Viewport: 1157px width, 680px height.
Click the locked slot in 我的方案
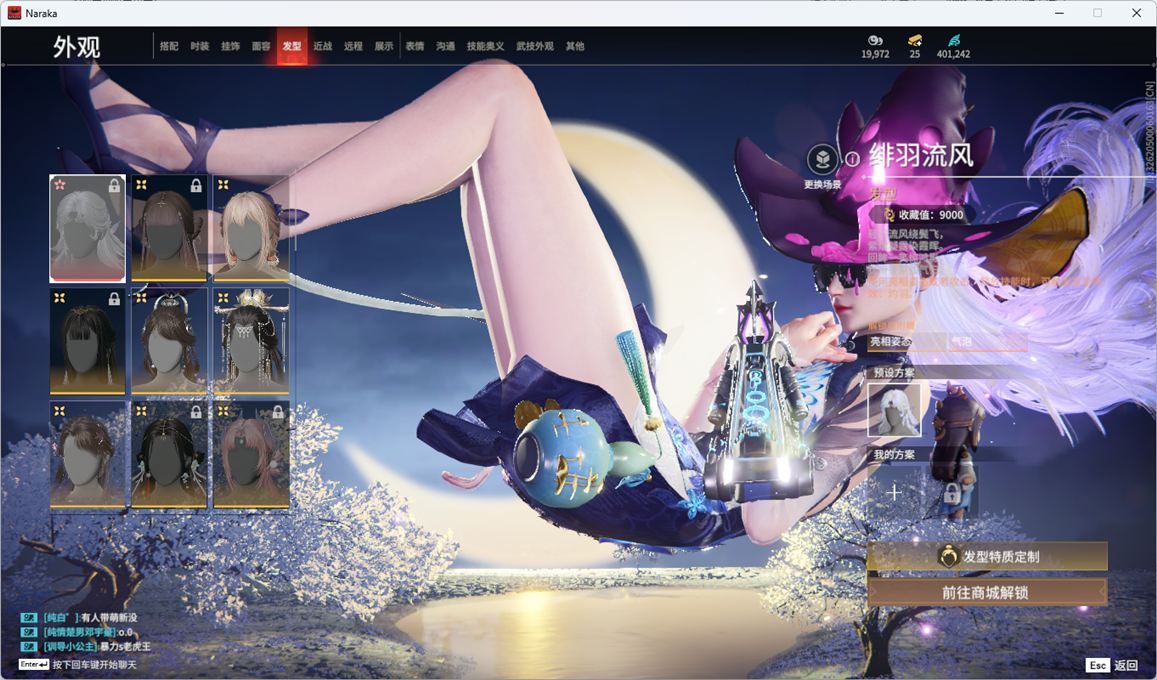(951, 493)
